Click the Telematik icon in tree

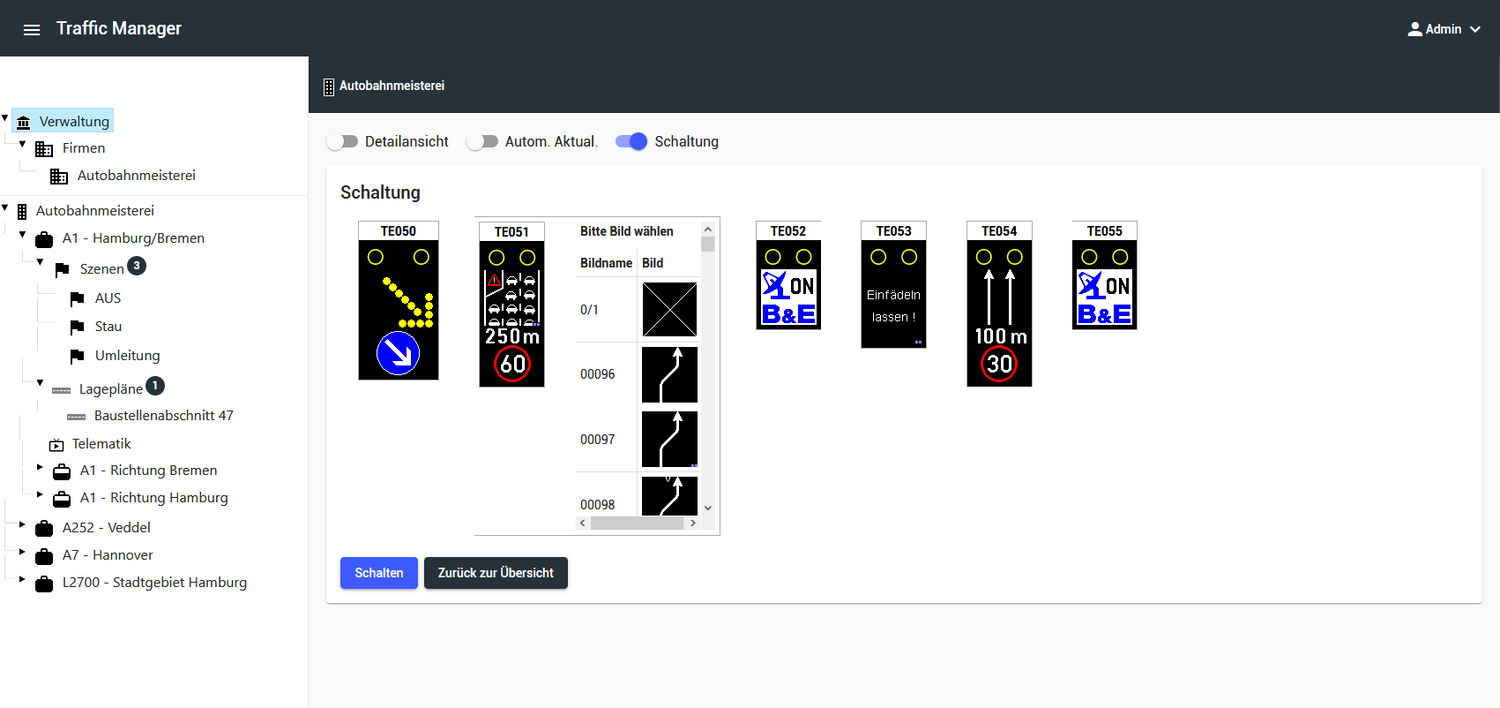pyautogui.click(x=56, y=444)
